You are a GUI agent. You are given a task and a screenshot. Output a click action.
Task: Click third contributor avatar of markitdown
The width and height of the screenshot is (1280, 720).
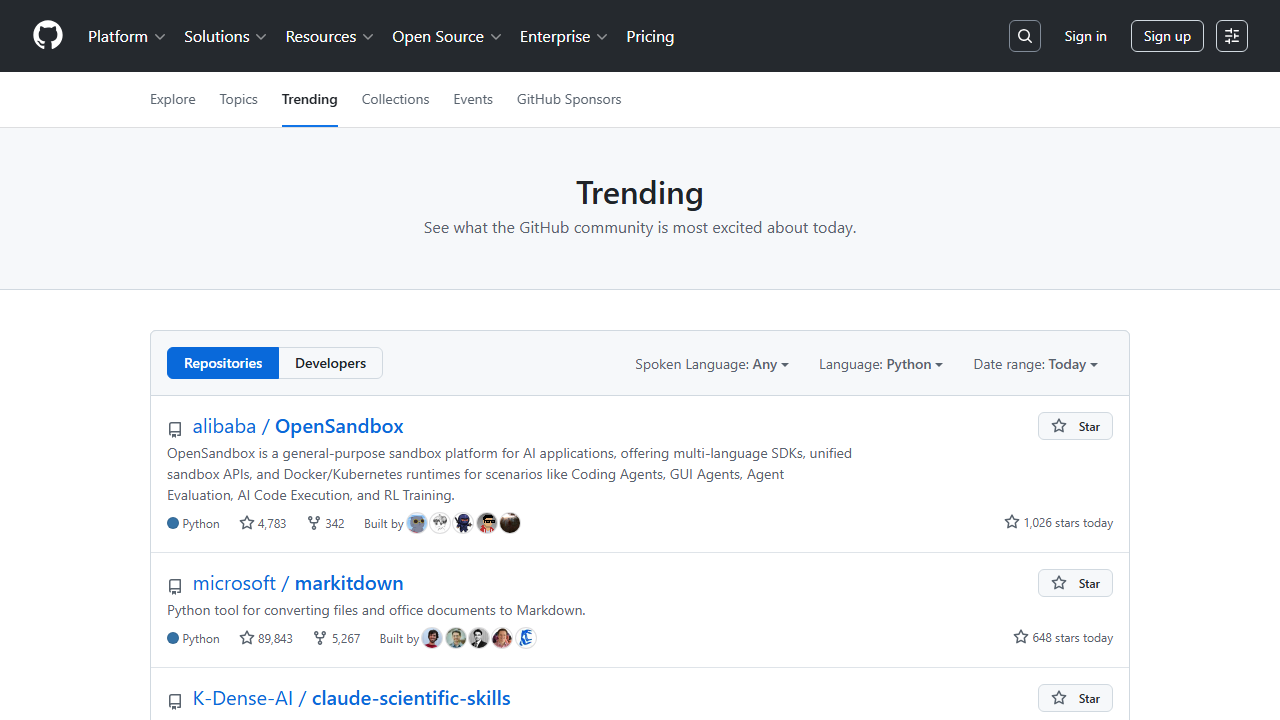(x=479, y=638)
